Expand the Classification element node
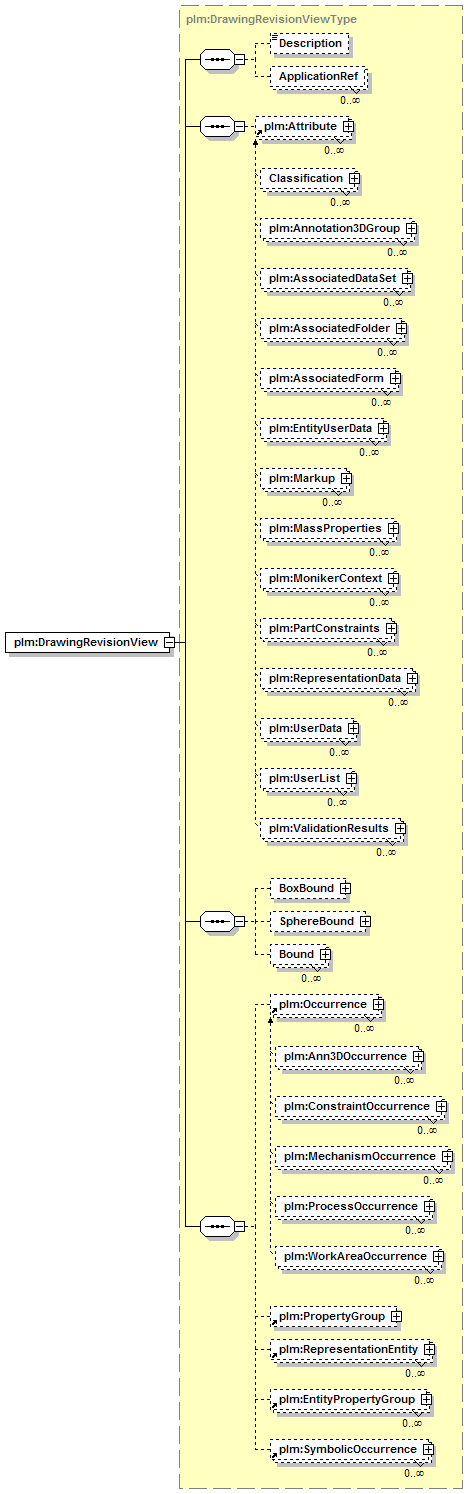 pyautogui.click(x=354, y=179)
